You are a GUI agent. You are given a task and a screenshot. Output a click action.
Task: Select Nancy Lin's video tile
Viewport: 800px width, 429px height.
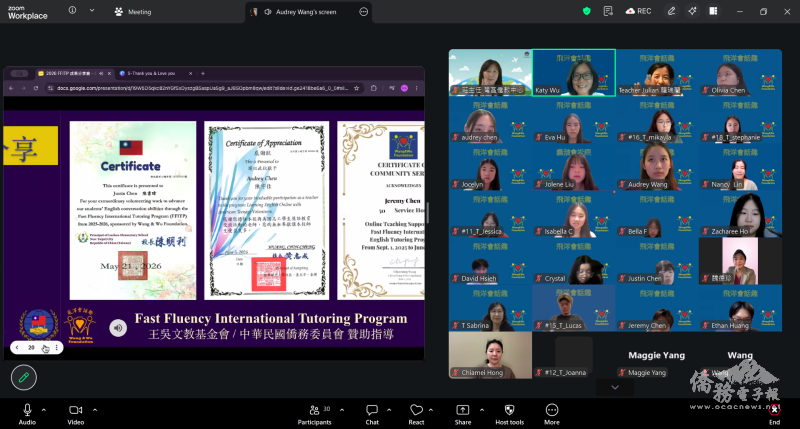tap(740, 166)
